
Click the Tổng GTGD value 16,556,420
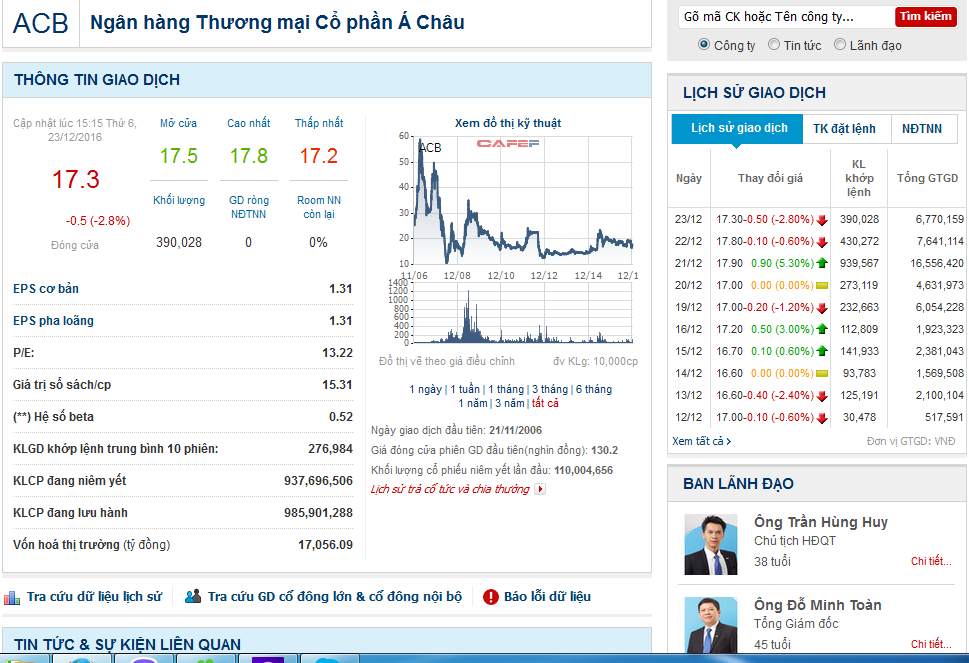[x=937, y=263]
